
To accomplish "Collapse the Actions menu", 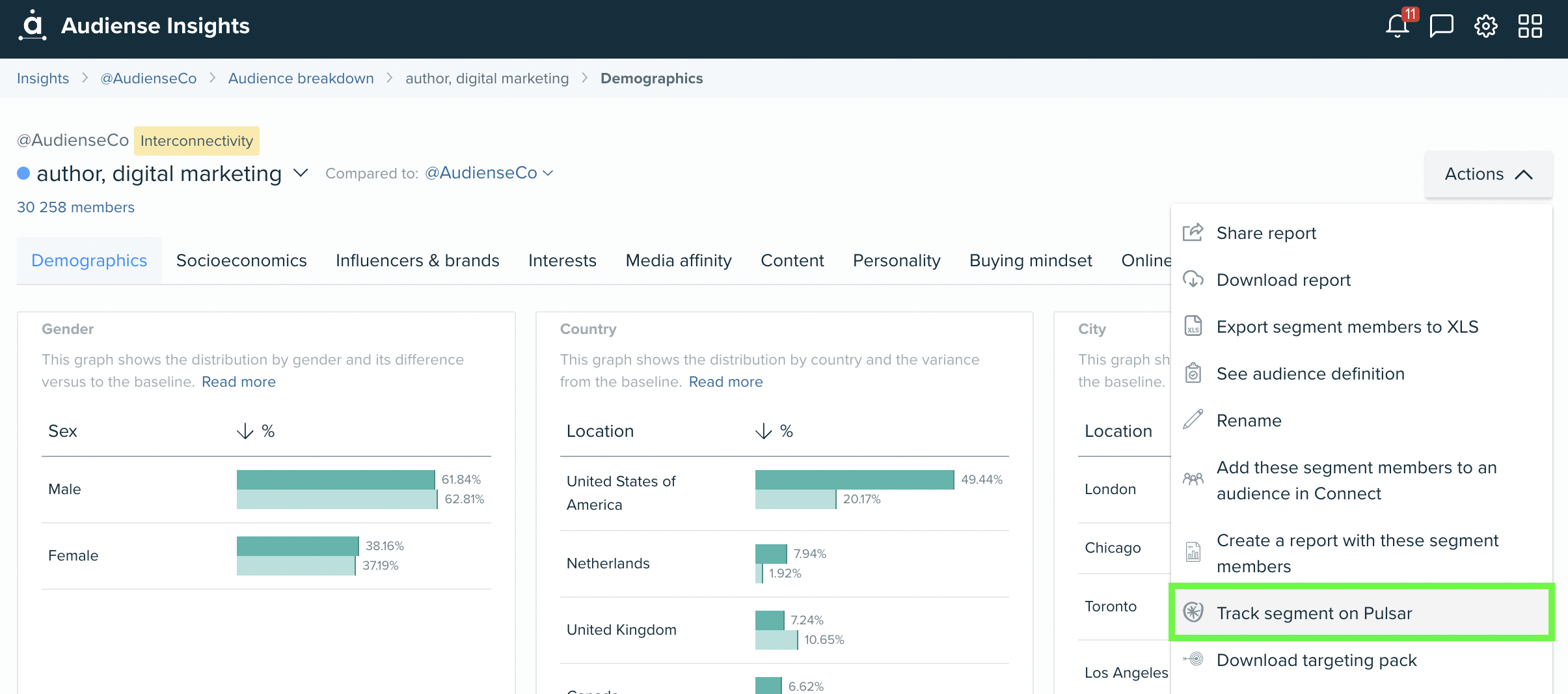I will [1489, 174].
